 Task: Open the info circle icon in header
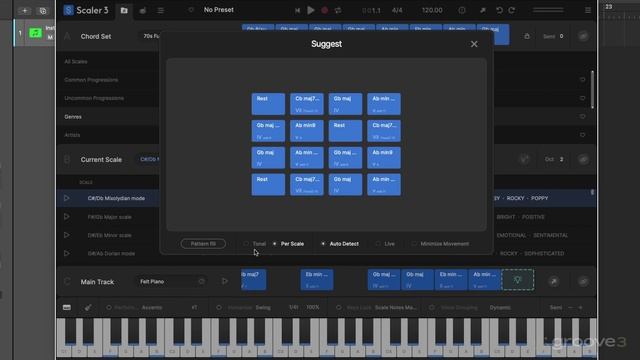(462, 10)
